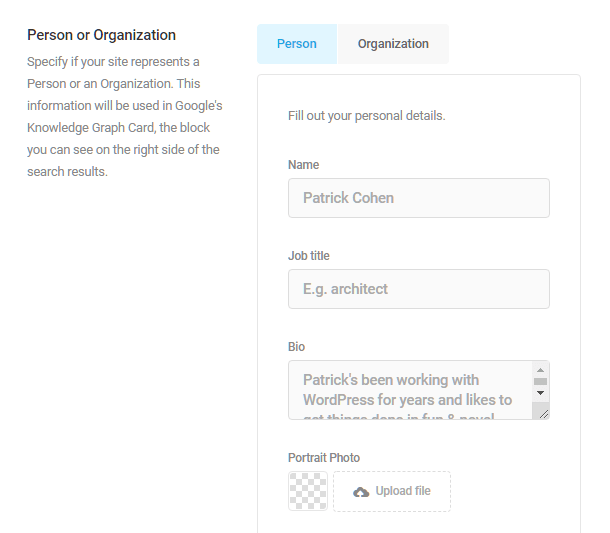Click the Upload file button

(392, 491)
